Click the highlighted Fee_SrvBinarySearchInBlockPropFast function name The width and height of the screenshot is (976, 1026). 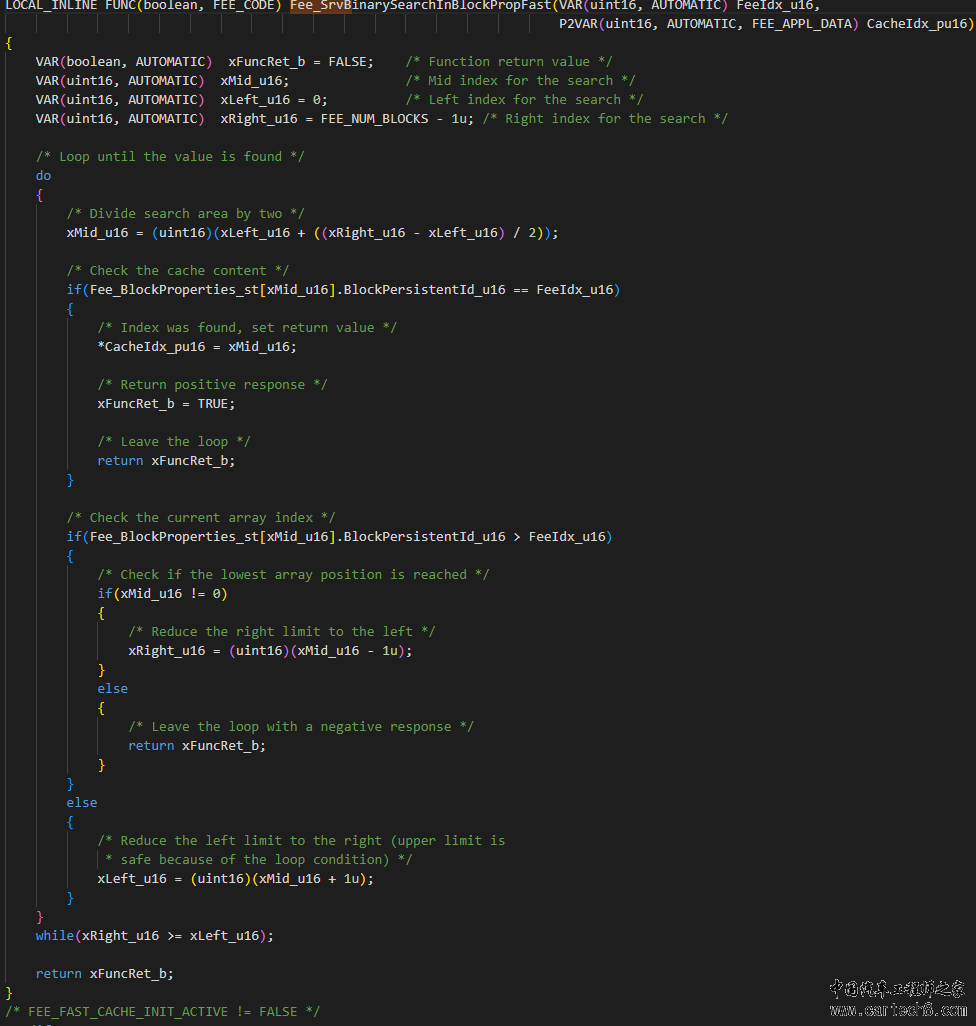point(421,5)
